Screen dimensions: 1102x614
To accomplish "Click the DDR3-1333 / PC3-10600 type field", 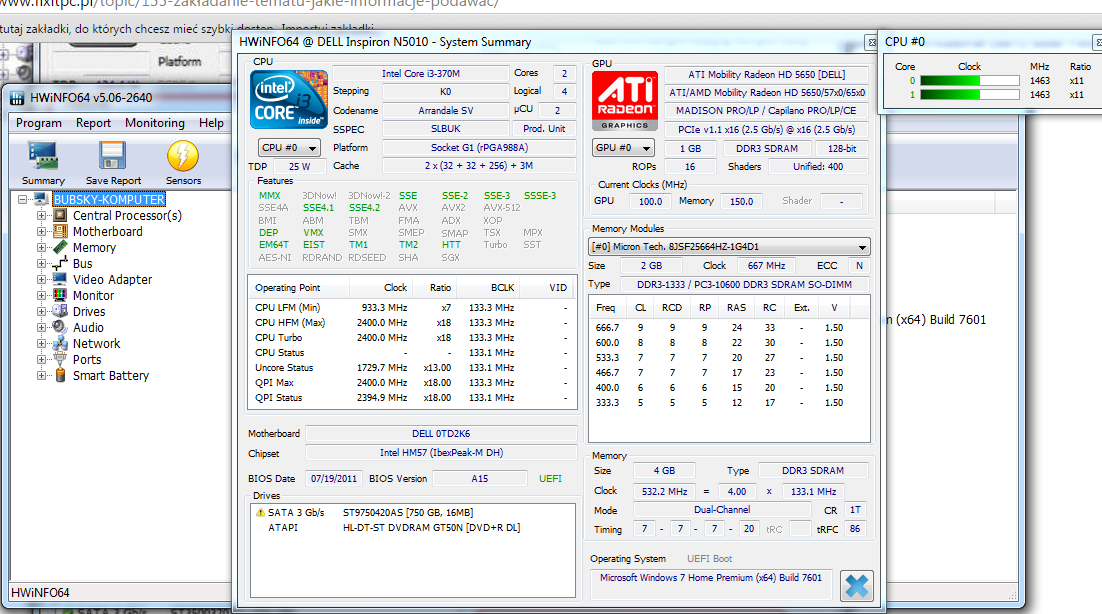I will click(744, 285).
